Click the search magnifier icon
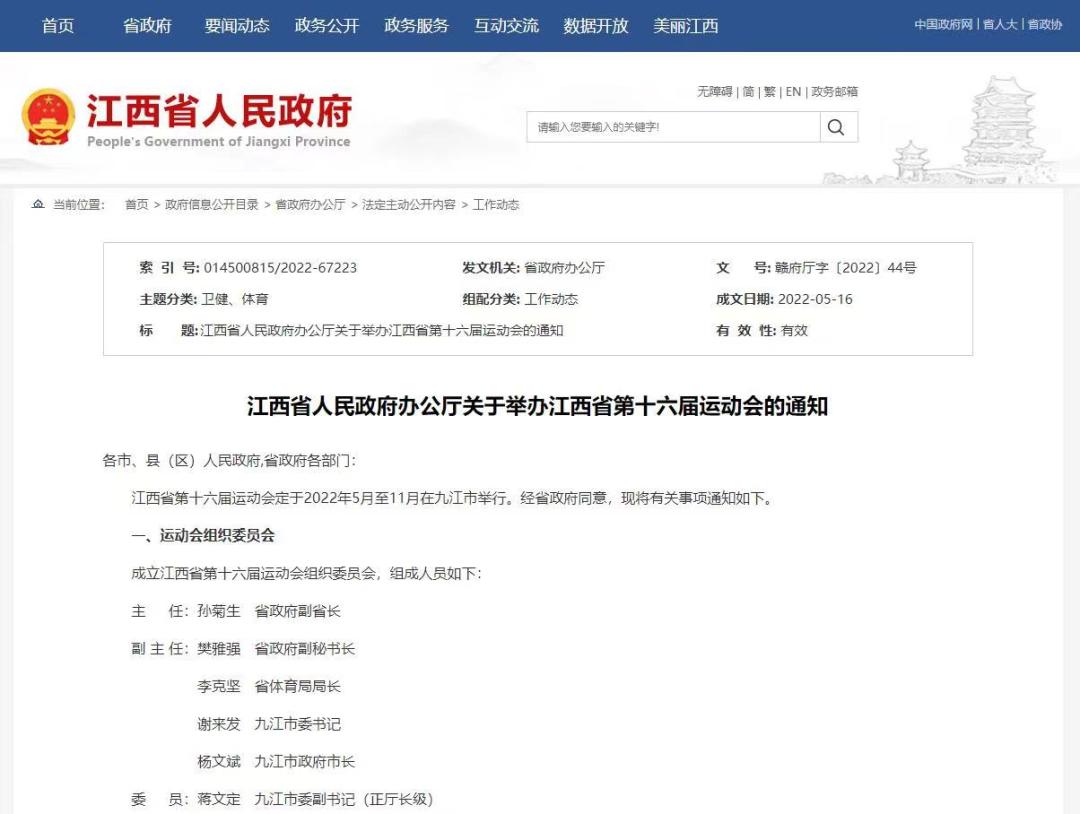Viewport: 1080px width, 814px height. click(837, 126)
